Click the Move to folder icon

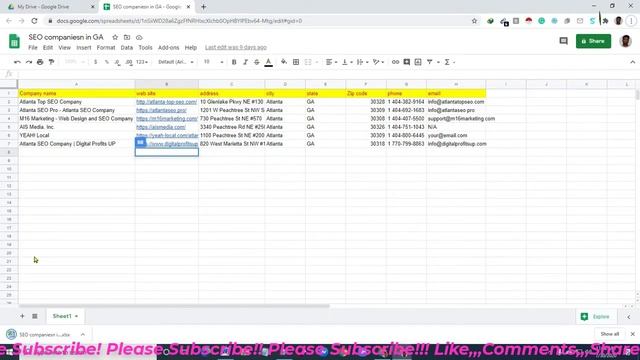click(x=127, y=37)
